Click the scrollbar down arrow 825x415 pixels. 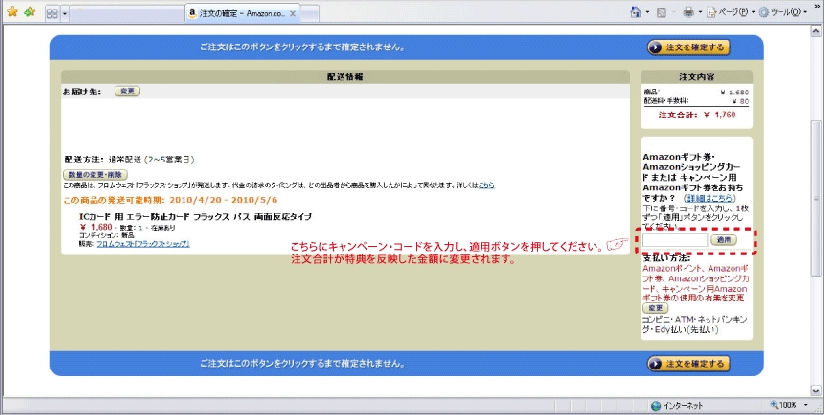pos(816,390)
